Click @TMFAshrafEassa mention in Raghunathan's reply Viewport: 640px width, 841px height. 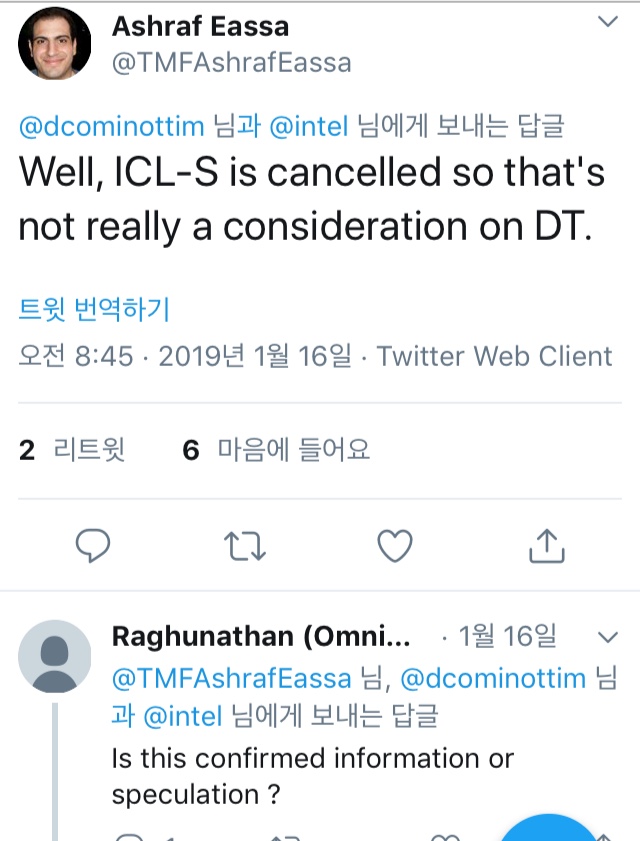232,679
